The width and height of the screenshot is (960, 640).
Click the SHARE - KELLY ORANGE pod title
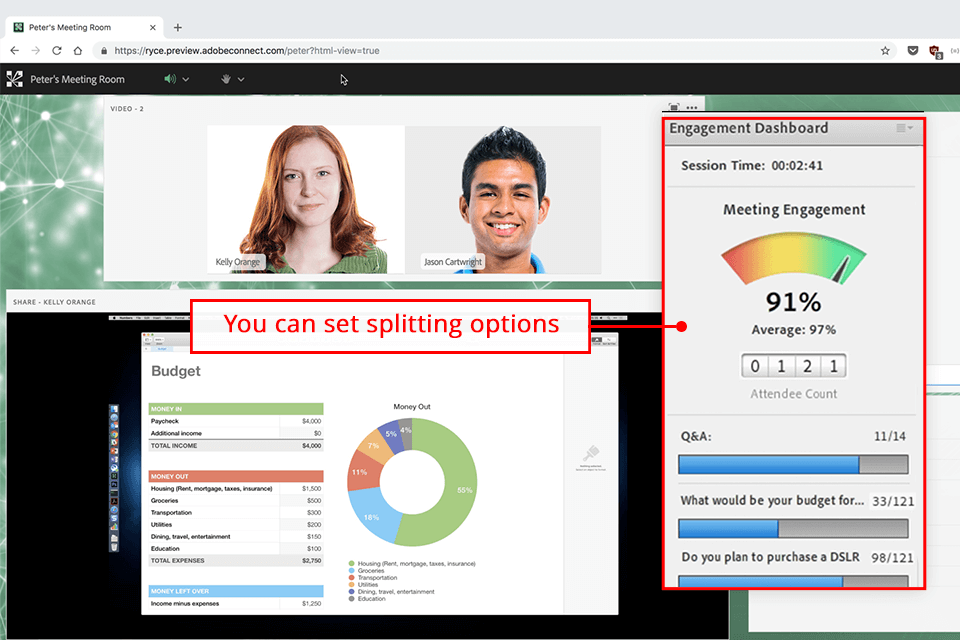pyautogui.click(x=54, y=302)
